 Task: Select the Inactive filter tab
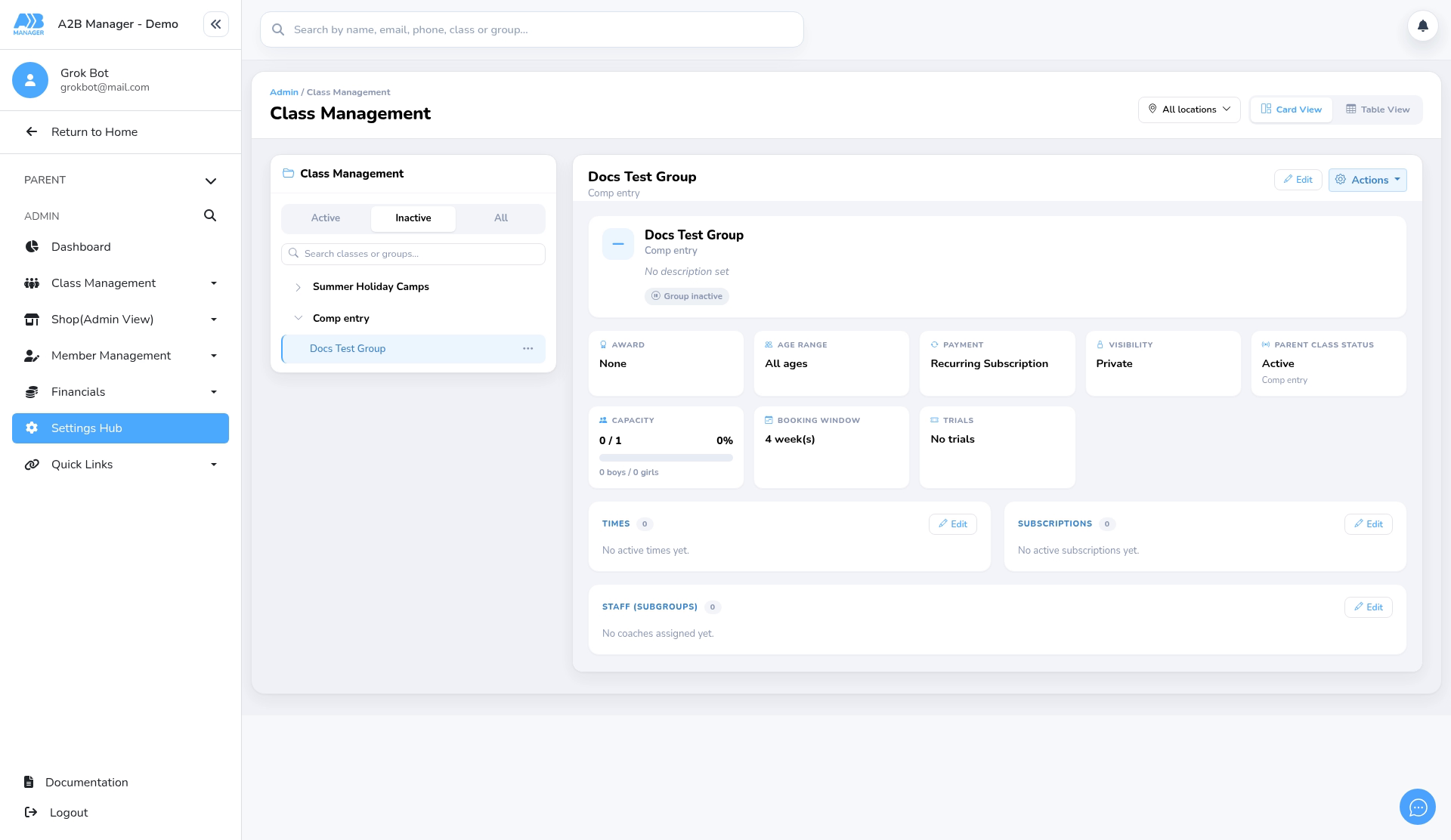[x=413, y=218]
